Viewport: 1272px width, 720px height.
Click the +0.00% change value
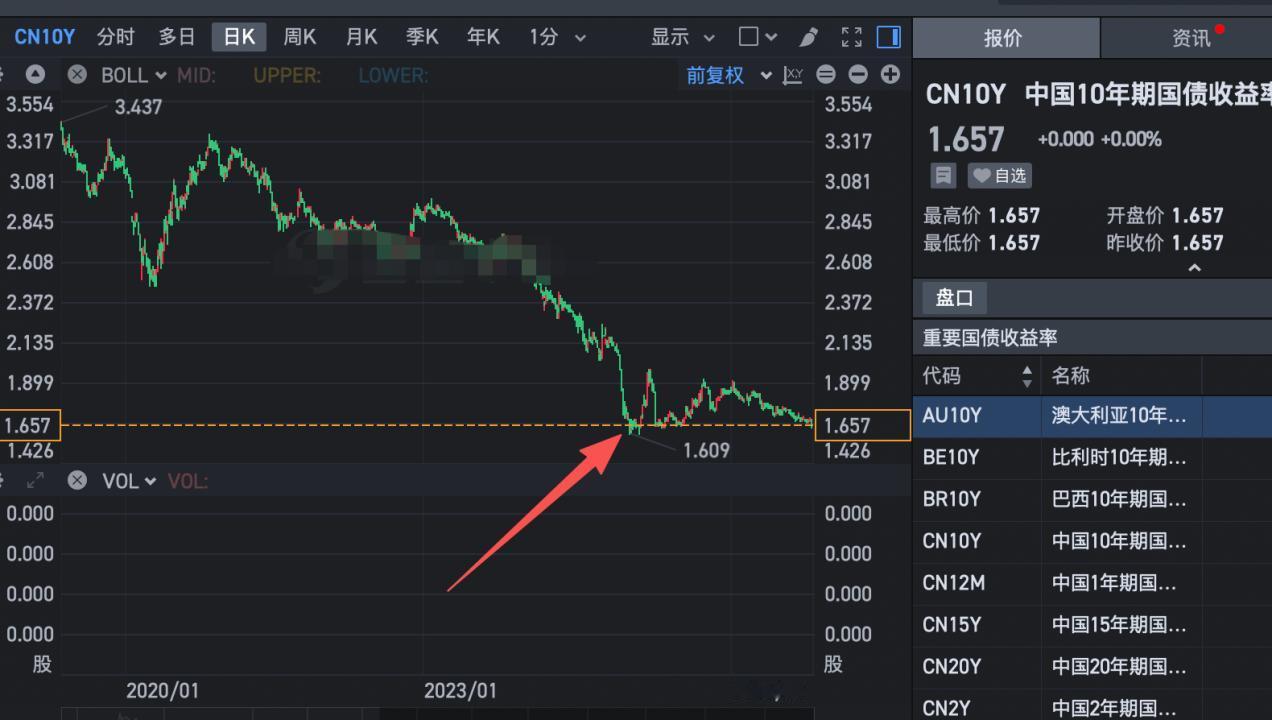pyautogui.click(x=1131, y=140)
